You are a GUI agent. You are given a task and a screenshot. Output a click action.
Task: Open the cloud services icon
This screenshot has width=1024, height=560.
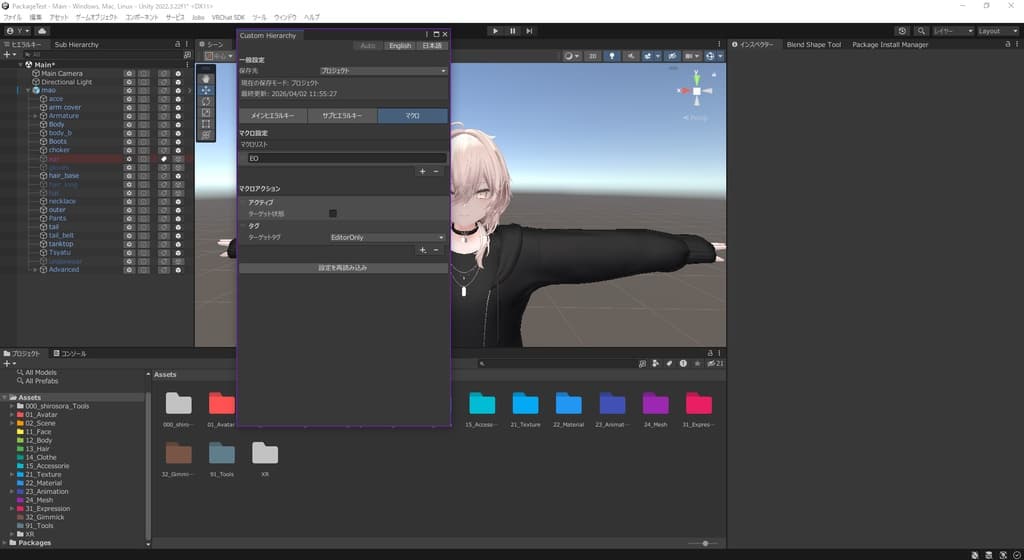coord(42,31)
